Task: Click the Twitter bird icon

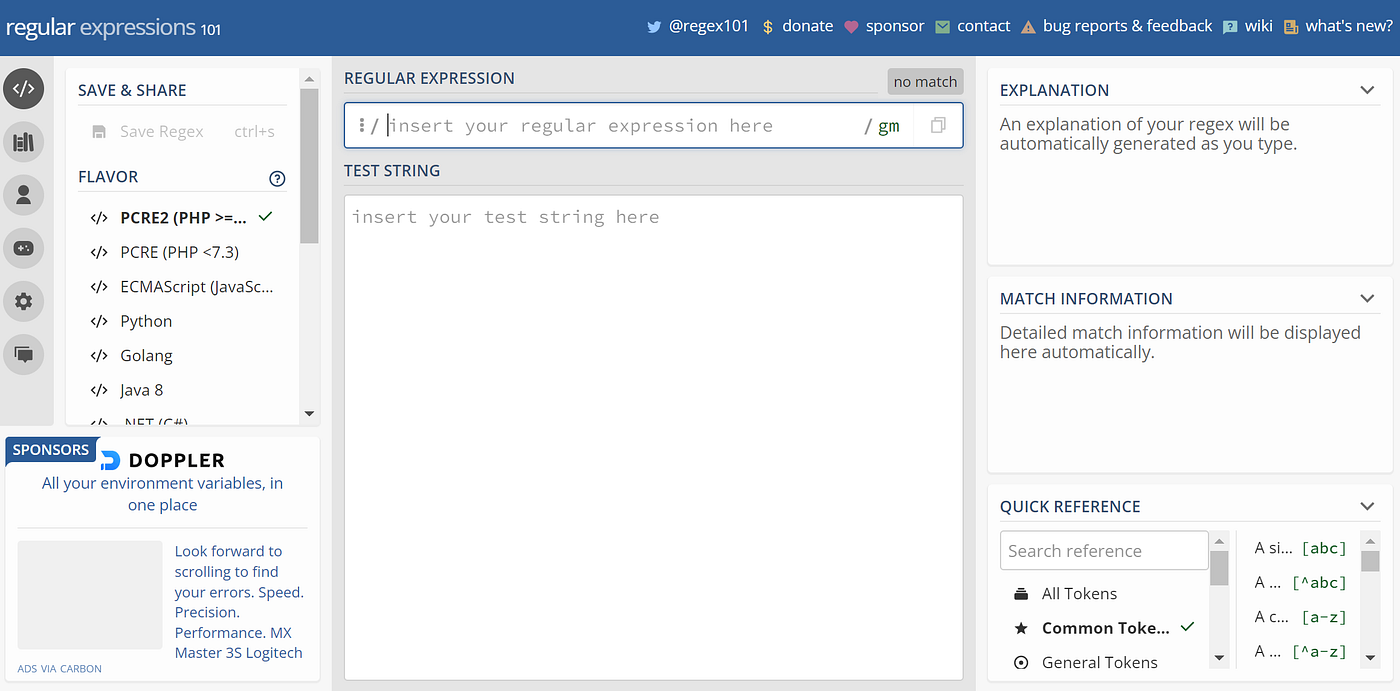Action: [x=655, y=27]
